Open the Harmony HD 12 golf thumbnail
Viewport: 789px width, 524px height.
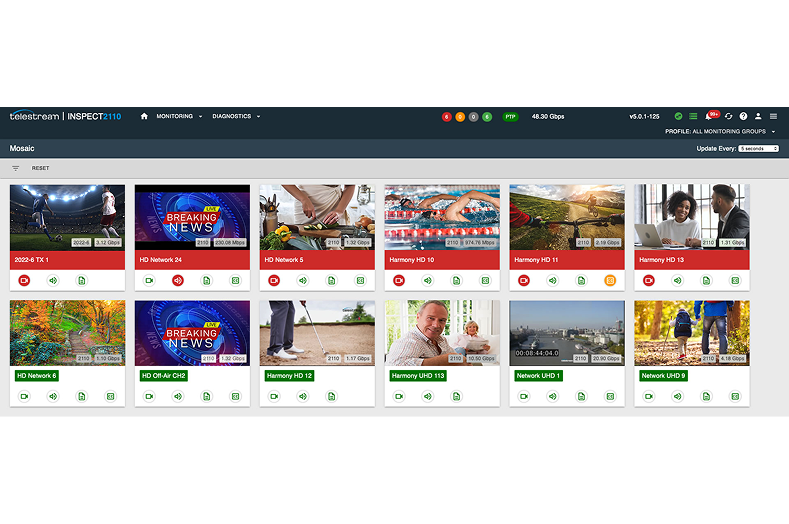click(x=317, y=333)
